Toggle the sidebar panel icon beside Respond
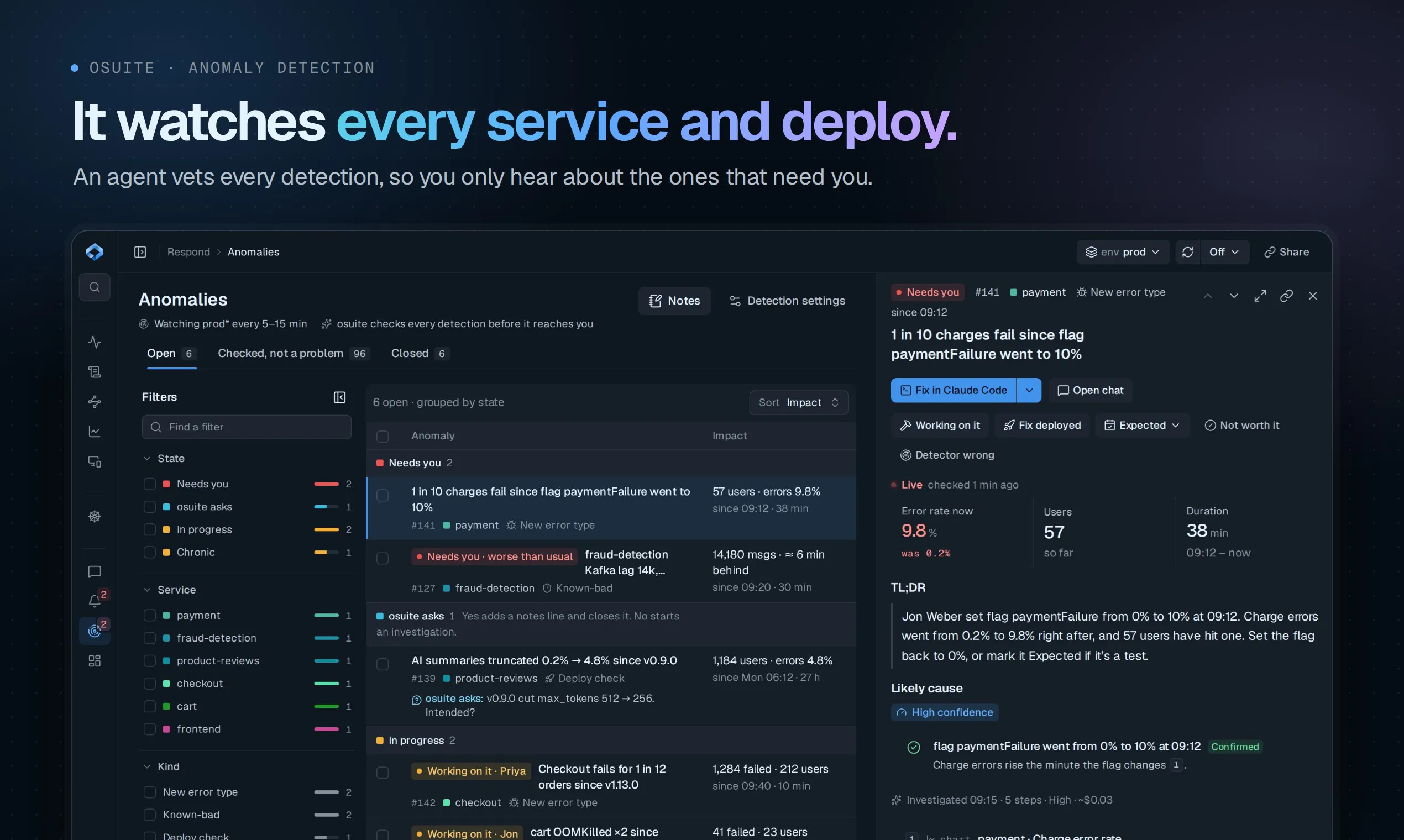Screen dimensions: 1404x840 140,252
